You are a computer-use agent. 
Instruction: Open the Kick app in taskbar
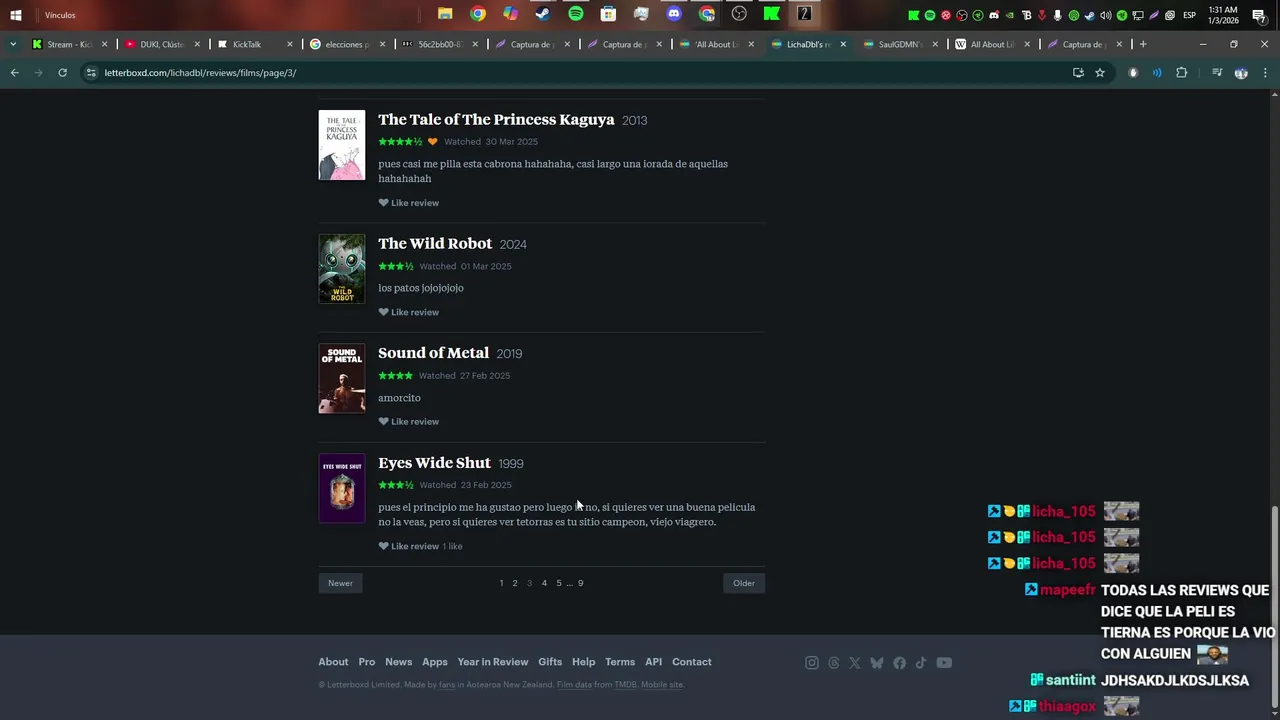point(772,14)
